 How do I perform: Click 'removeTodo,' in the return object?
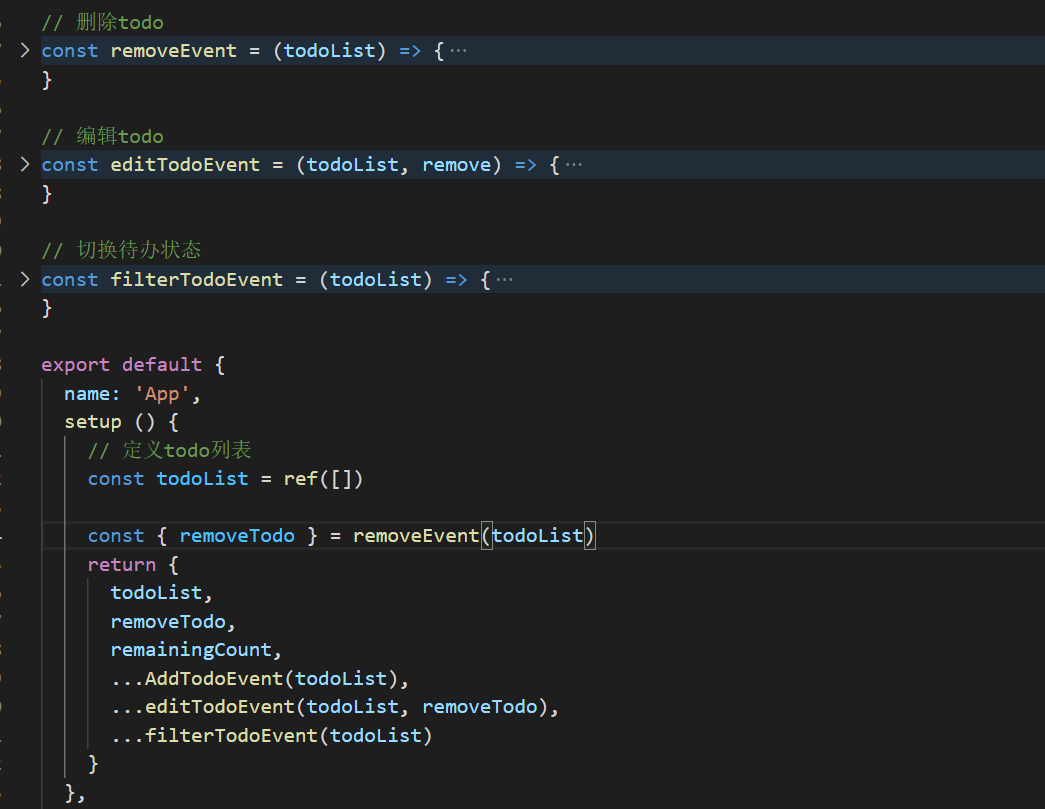point(173,622)
